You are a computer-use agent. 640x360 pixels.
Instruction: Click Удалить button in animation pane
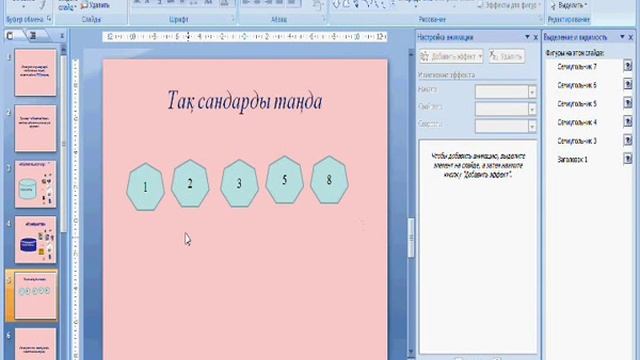click(x=507, y=56)
